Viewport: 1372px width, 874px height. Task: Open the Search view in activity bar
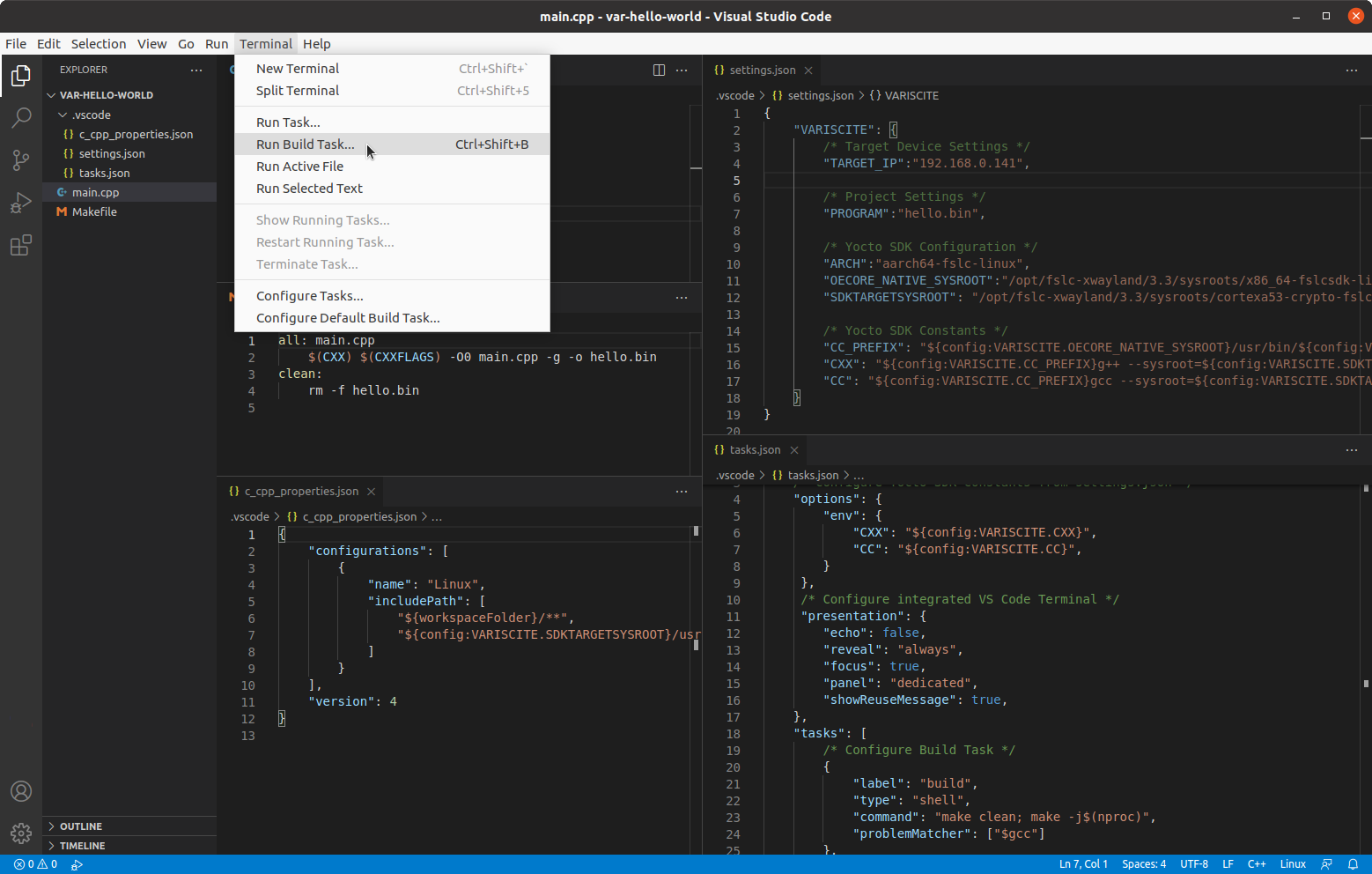click(x=21, y=118)
